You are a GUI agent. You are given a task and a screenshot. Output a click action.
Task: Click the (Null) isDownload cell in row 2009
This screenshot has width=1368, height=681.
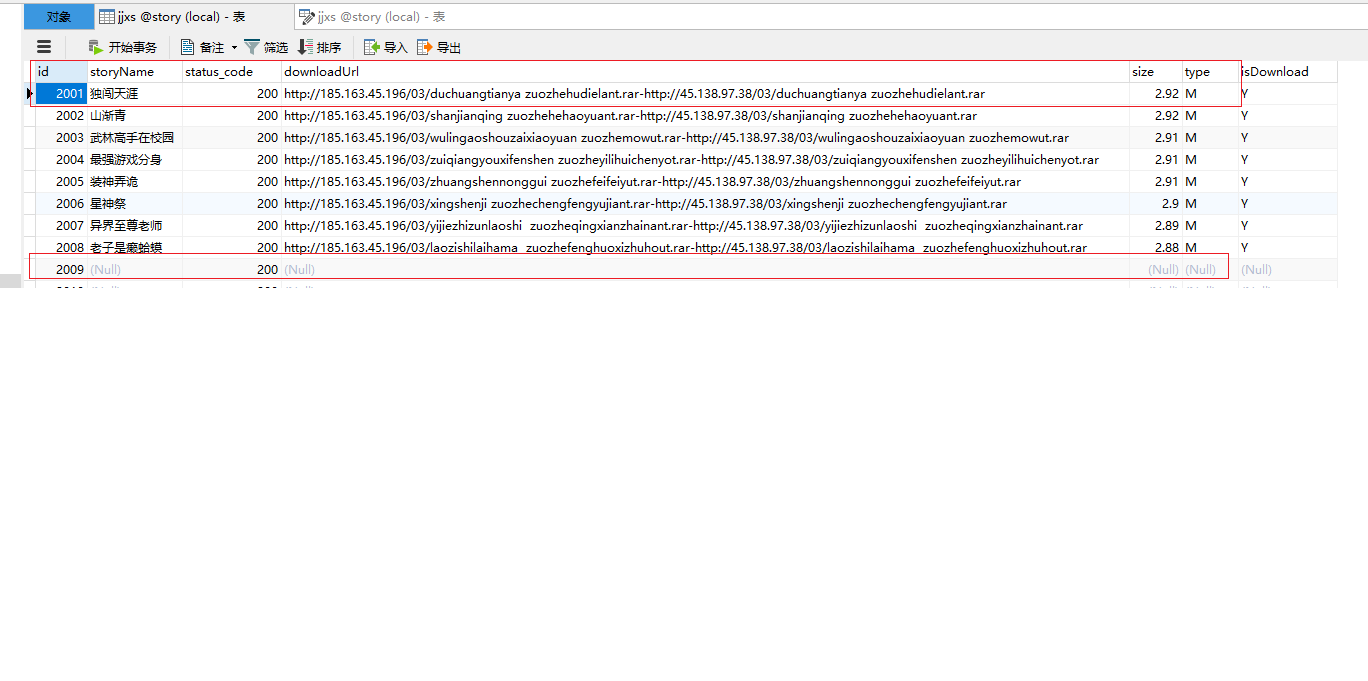click(1287, 269)
